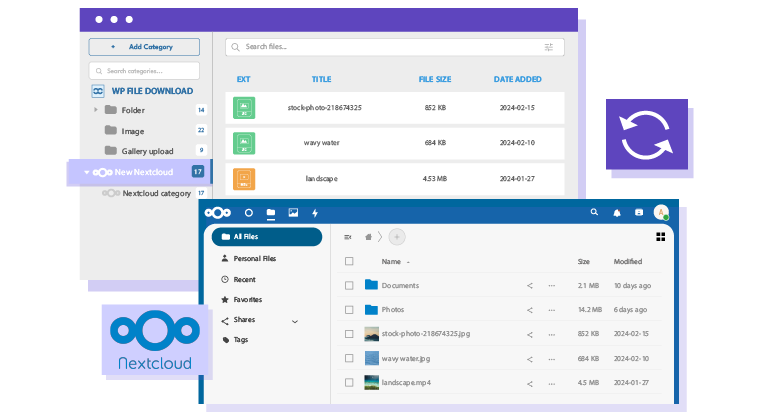Check the Photos folder checkbox
760x420 pixels.
pos(349,310)
